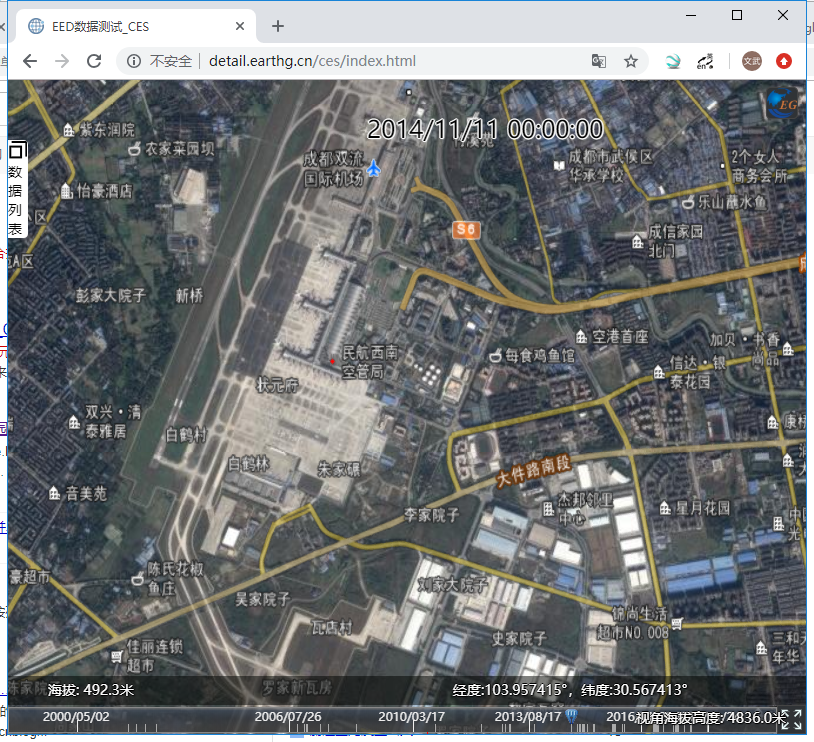This screenshot has height=742, width=814.
Task: Open a new browser tab
Action: (x=278, y=27)
